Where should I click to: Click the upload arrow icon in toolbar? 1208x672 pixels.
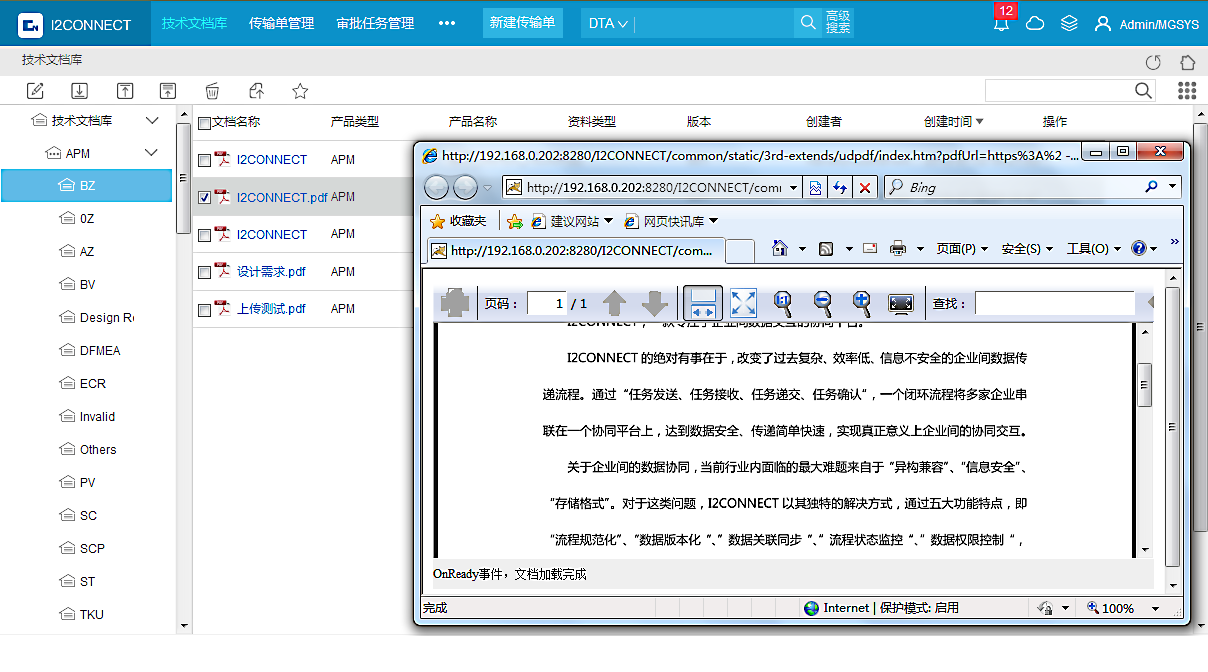click(125, 91)
